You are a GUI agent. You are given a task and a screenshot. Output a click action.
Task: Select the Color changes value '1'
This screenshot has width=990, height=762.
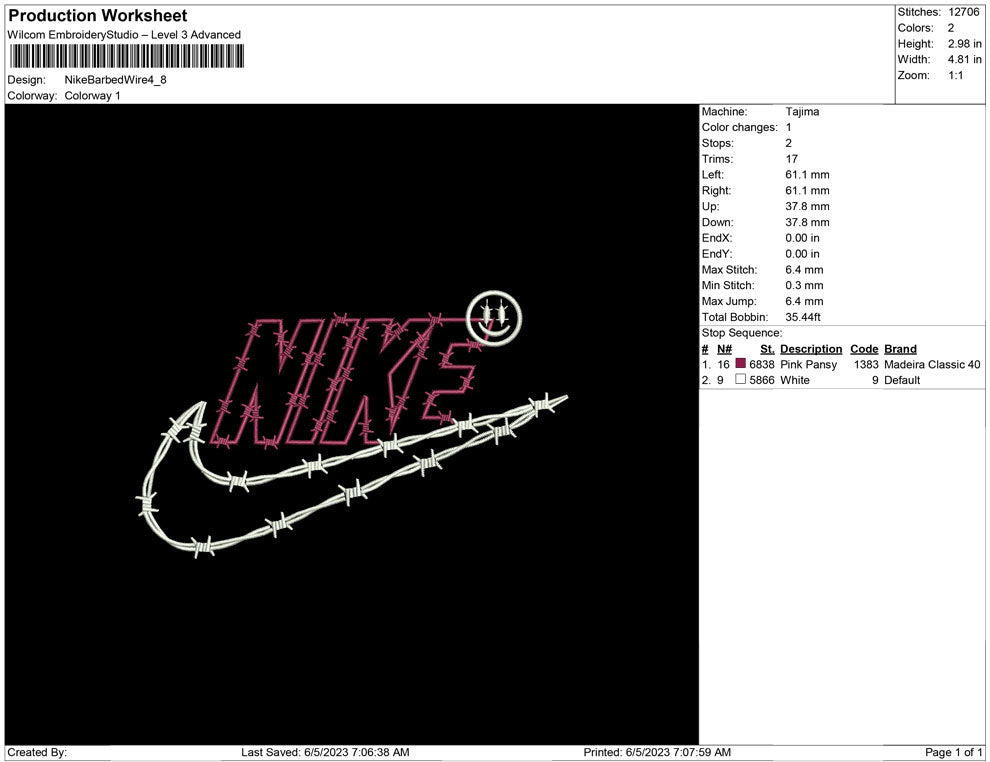(x=789, y=128)
